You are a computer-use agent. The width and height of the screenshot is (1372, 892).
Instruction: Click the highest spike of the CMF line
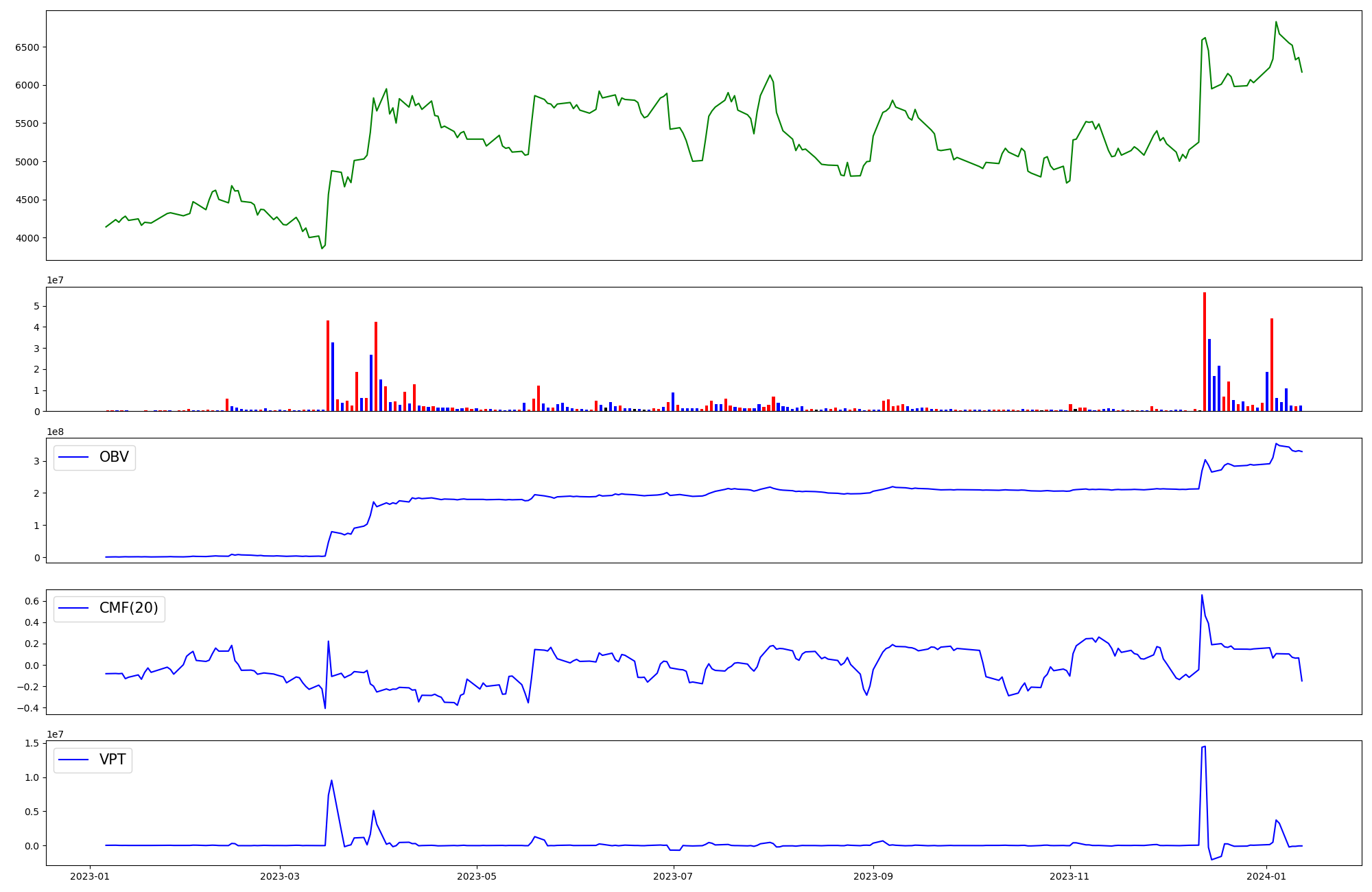(x=1202, y=595)
